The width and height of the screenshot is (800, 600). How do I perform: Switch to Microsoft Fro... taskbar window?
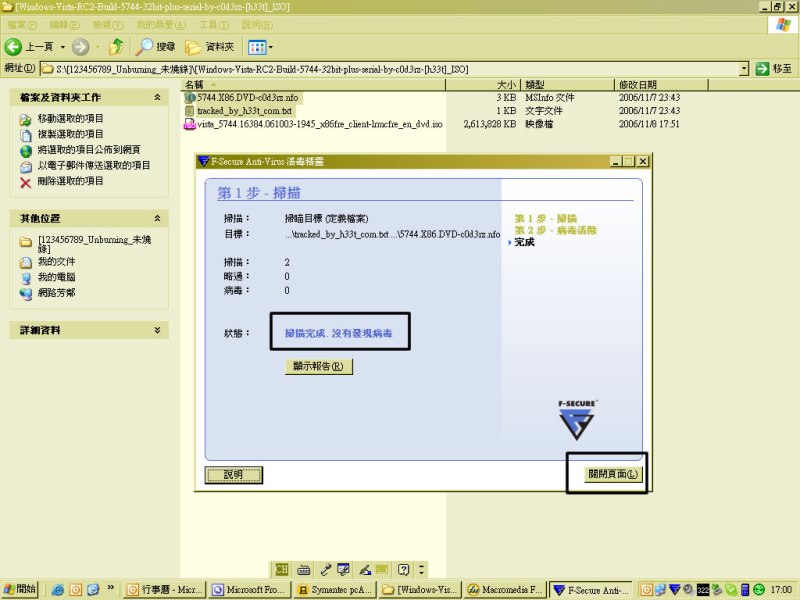251,590
